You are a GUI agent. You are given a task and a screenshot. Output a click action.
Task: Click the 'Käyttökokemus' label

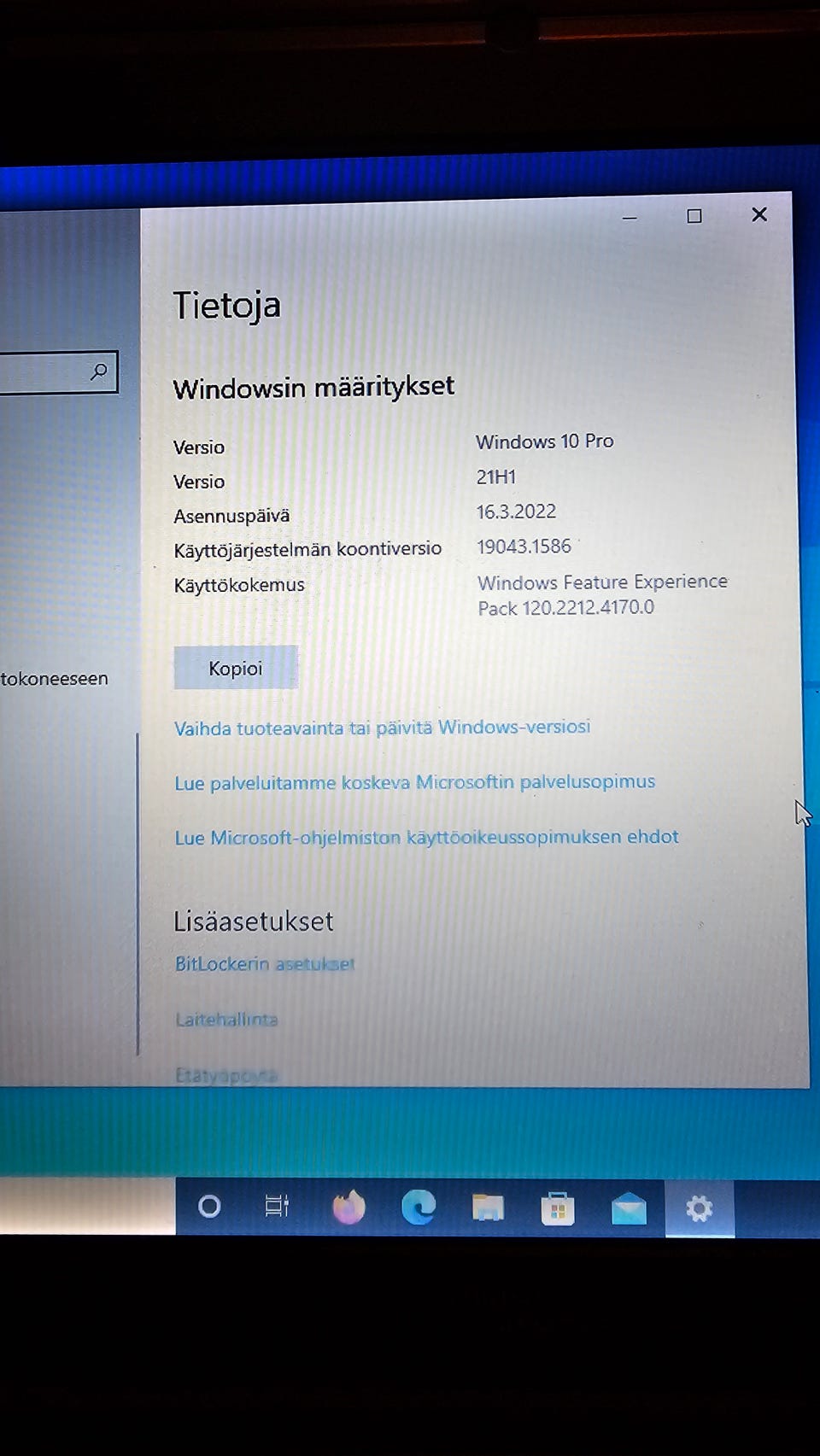click(x=239, y=585)
